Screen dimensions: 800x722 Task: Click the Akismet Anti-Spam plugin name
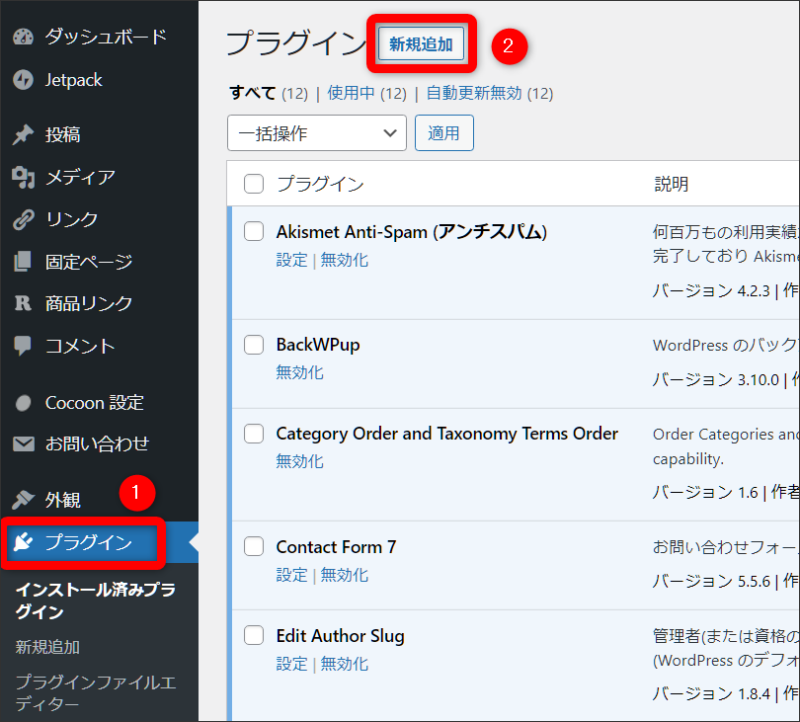[x=411, y=232]
